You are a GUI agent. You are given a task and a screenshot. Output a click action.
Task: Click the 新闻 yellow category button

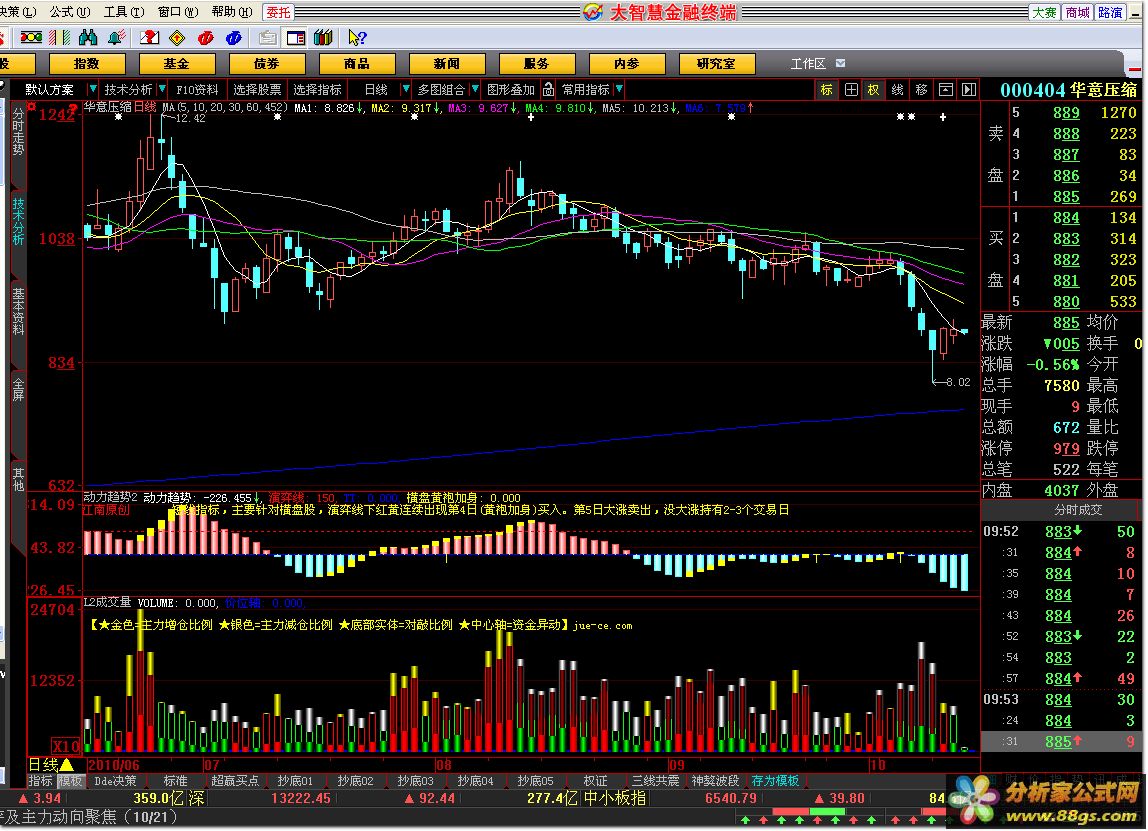click(447, 64)
